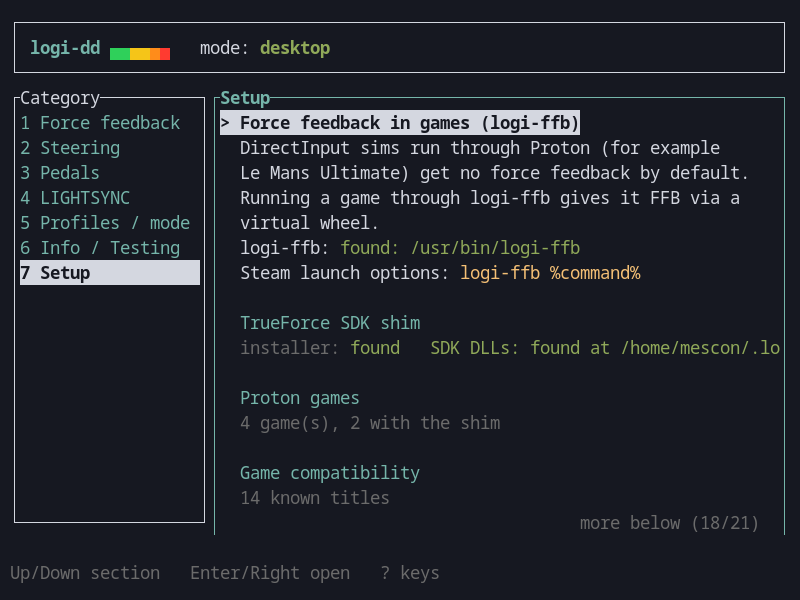The image size is (800, 600).
Task: Click the Le Mans Ultimate description line
Action: [x=494, y=173]
